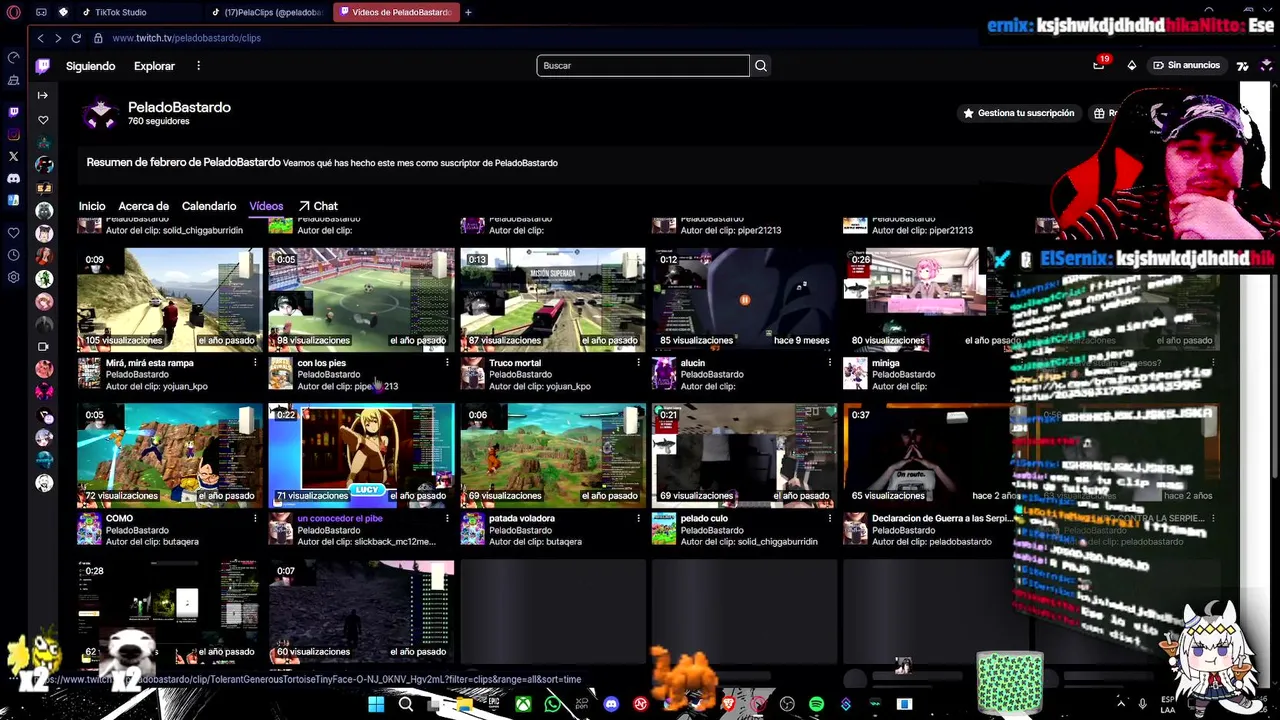Click the Siguiendo navigation link

(x=91, y=66)
